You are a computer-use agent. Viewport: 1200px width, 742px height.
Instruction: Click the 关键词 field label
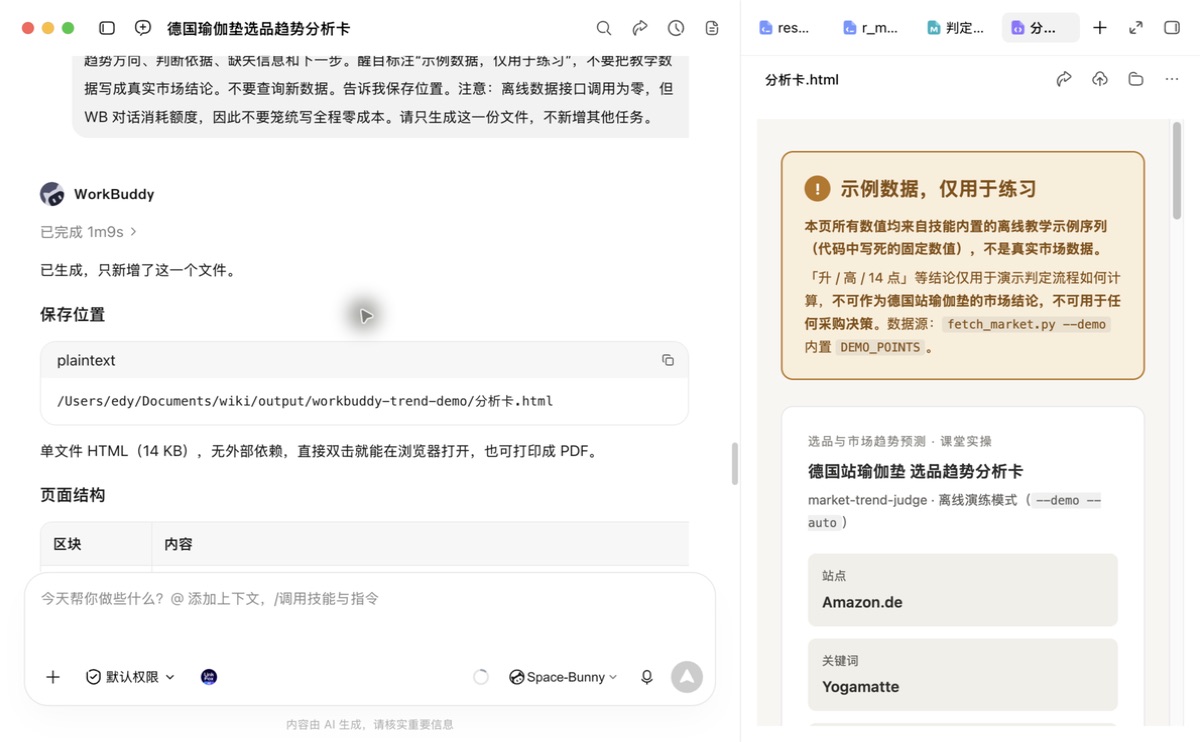[840, 661]
